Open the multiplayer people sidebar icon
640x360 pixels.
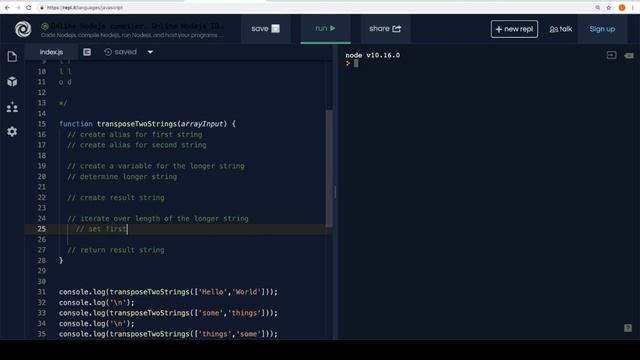click(12, 107)
